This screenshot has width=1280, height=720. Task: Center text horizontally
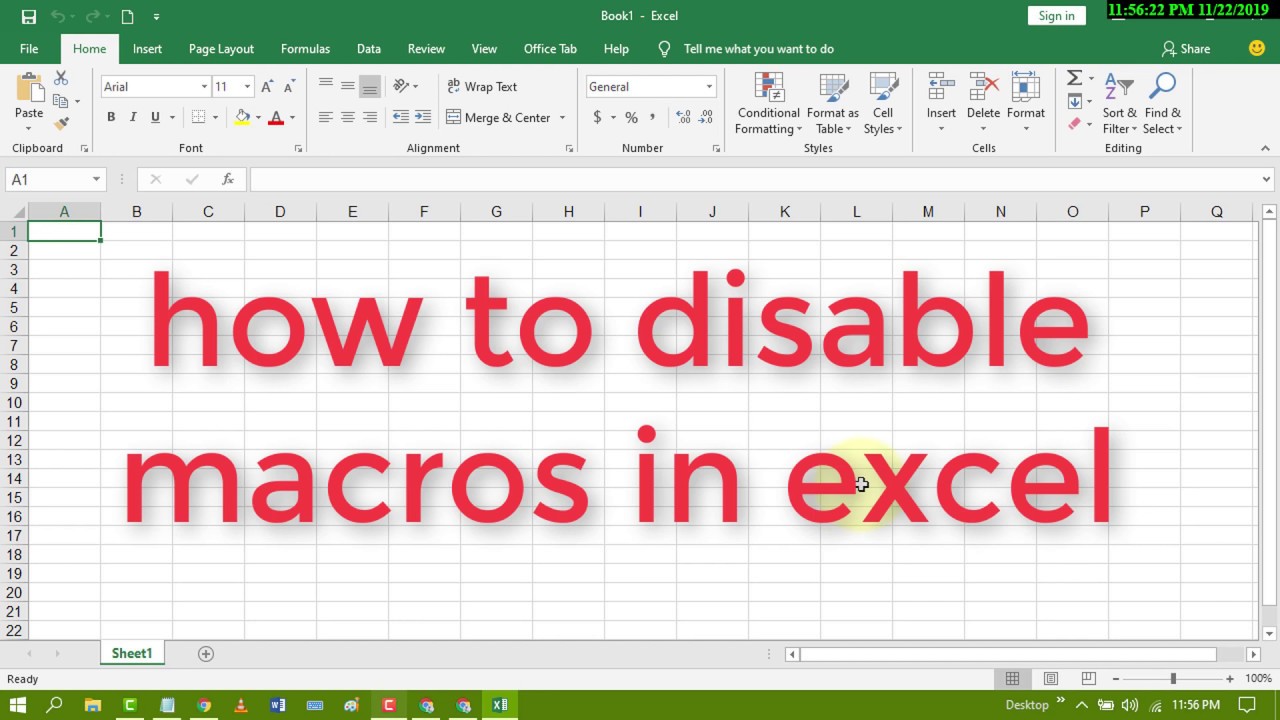point(348,117)
